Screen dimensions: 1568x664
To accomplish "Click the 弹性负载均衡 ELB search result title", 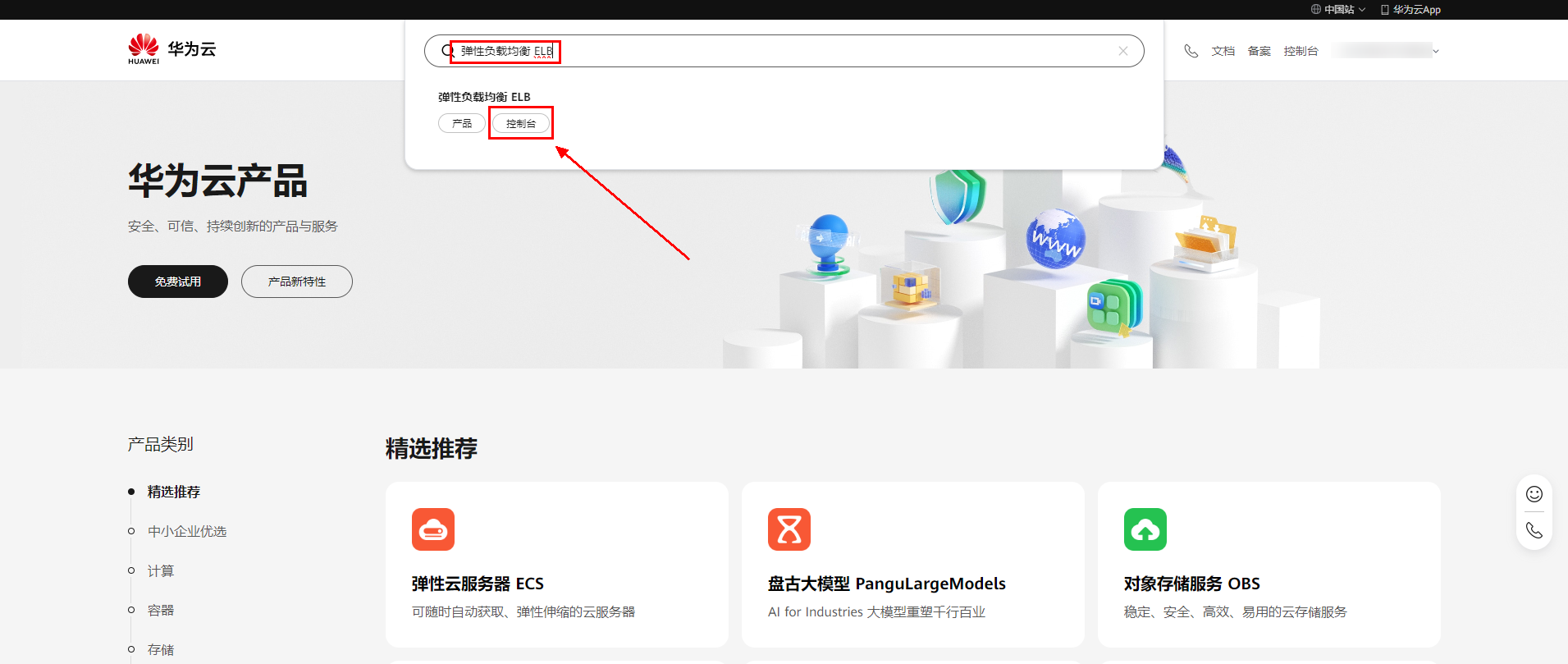I will tap(484, 97).
